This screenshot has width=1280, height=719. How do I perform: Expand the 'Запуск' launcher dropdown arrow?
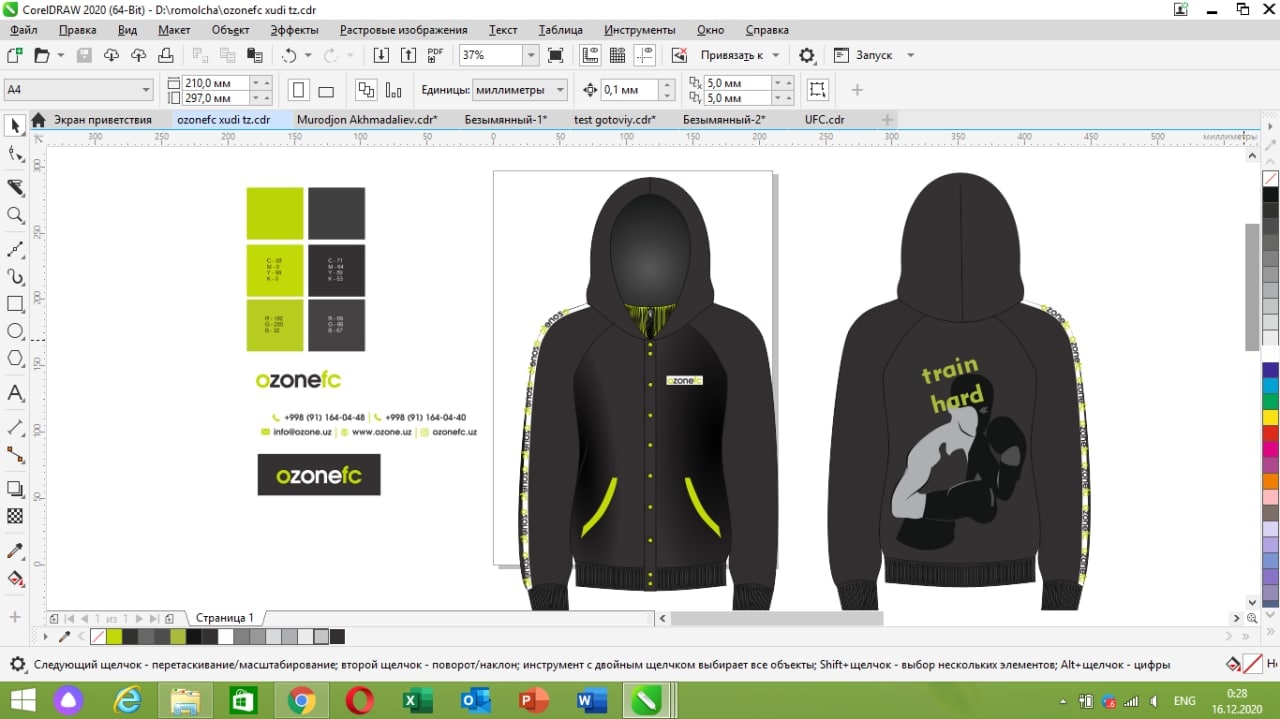910,55
